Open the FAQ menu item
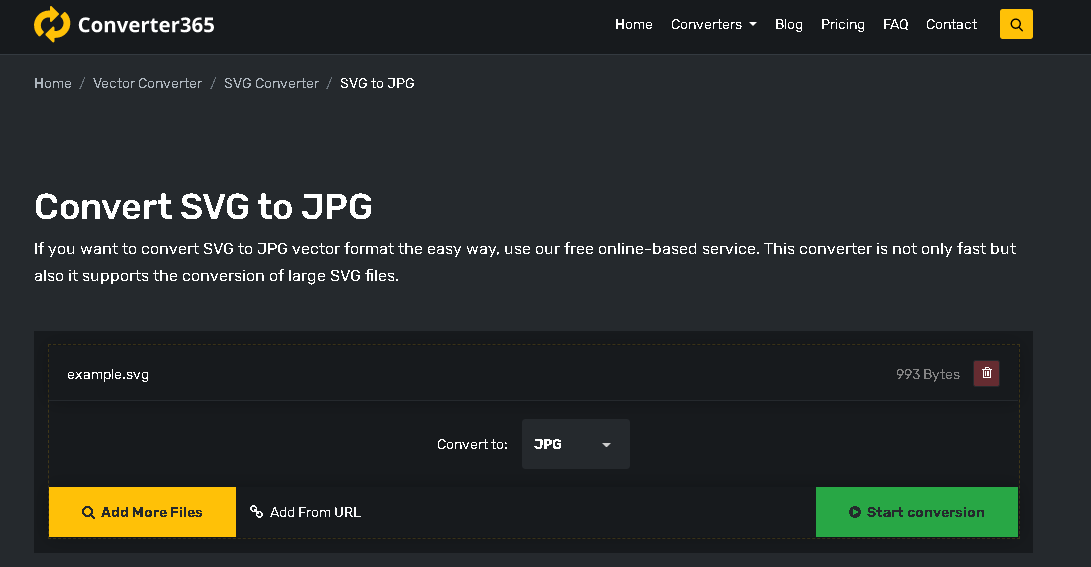 click(x=895, y=25)
